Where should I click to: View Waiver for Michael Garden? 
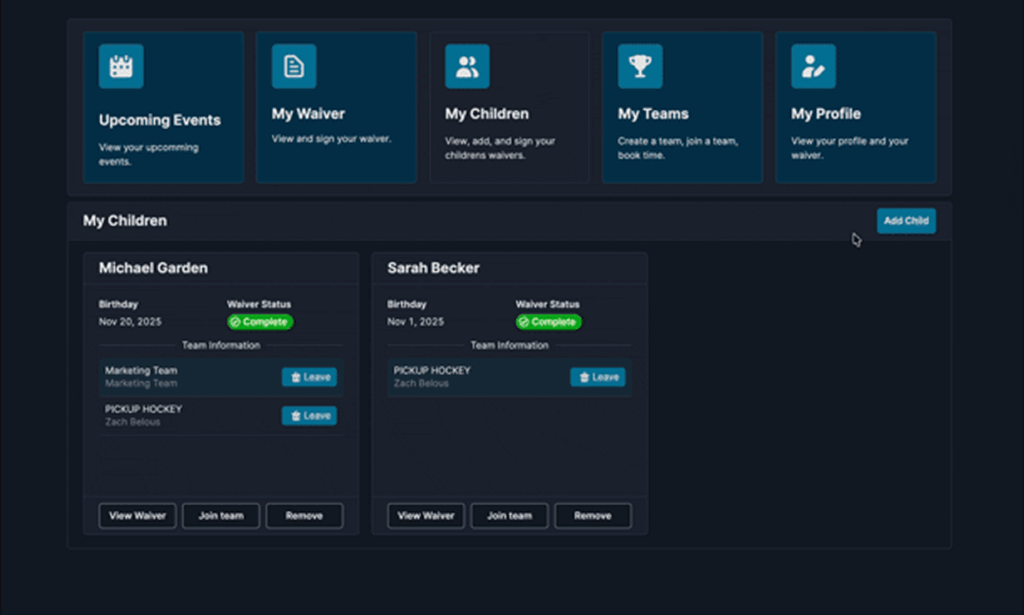tap(138, 516)
